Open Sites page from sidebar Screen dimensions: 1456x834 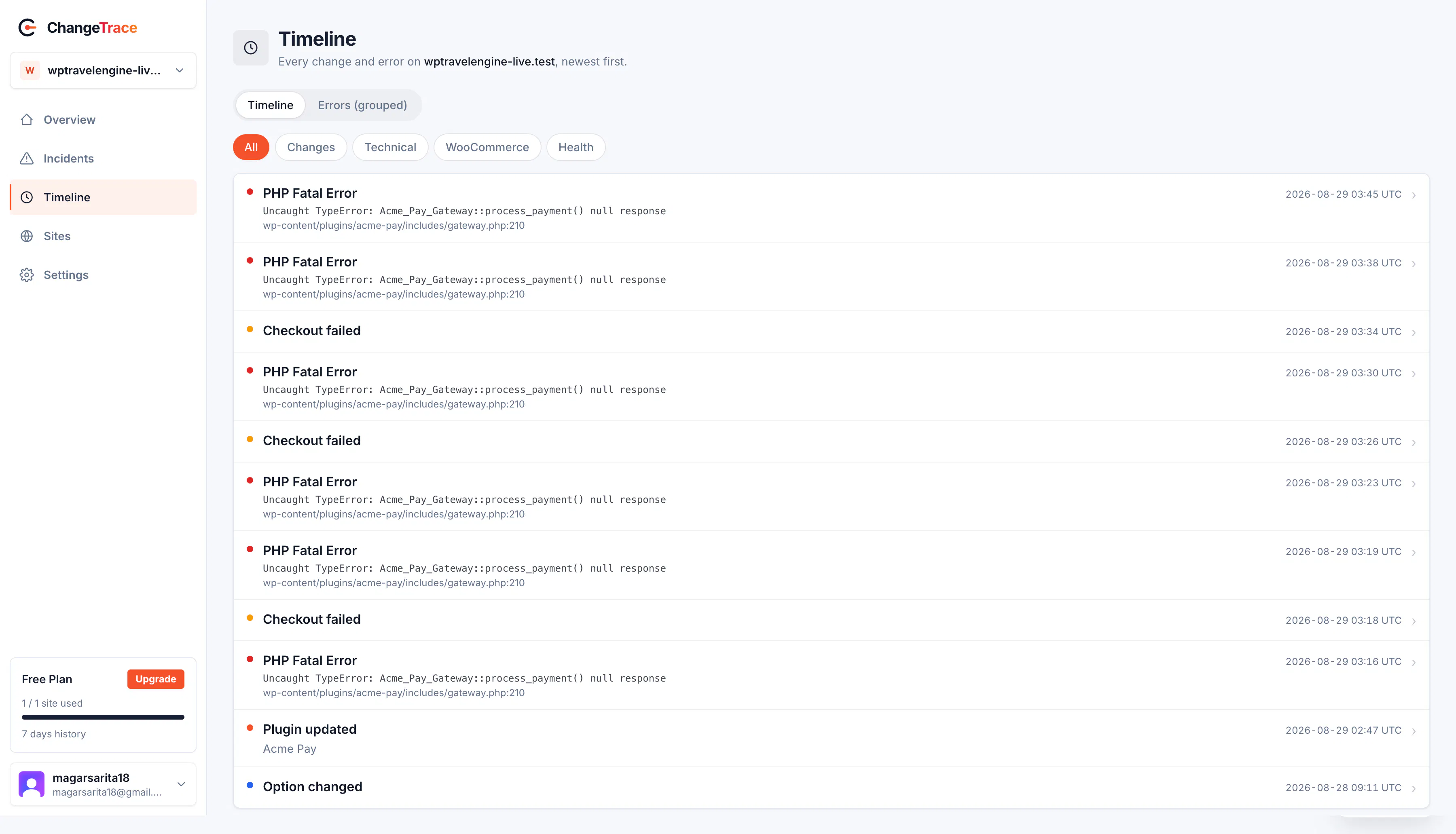pyautogui.click(x=103, y=236)
